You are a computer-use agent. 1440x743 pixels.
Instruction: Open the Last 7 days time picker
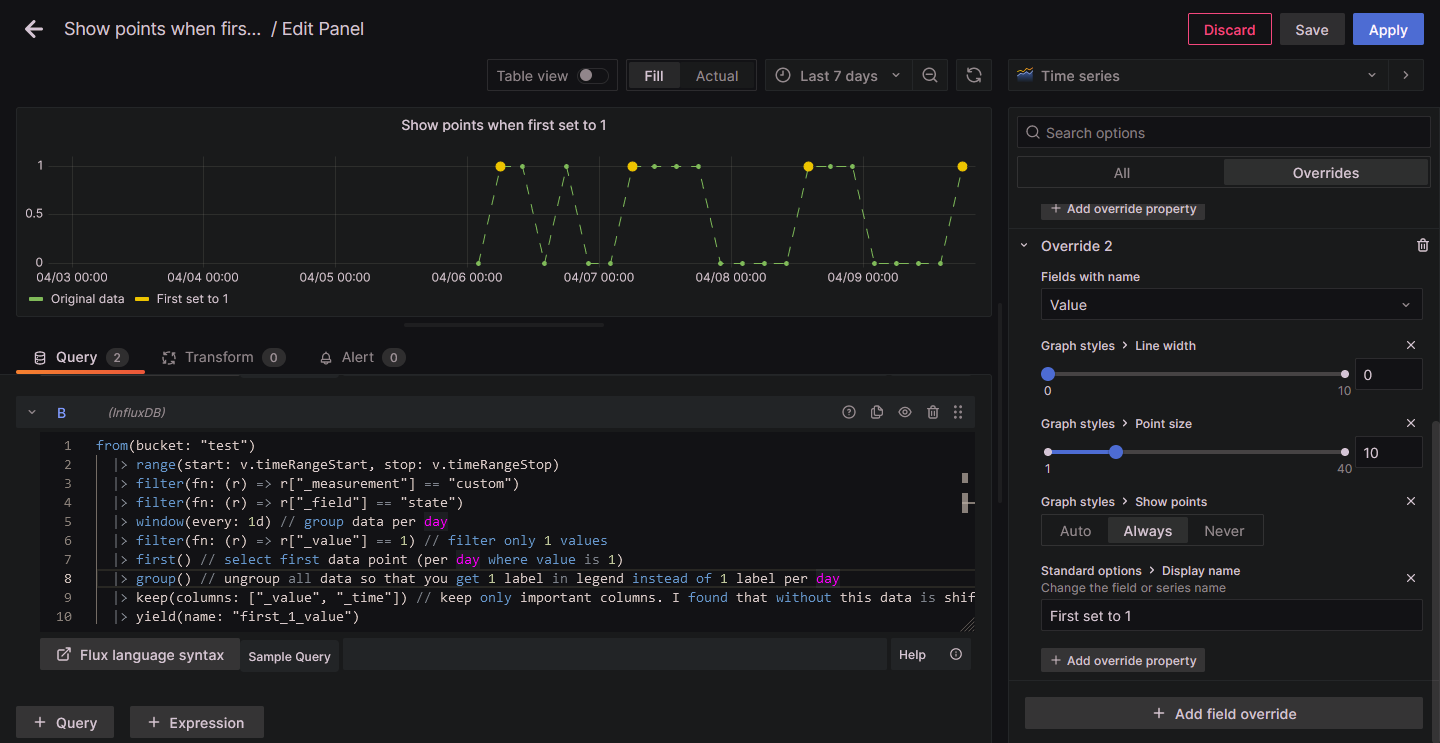(x=838, y=76)
